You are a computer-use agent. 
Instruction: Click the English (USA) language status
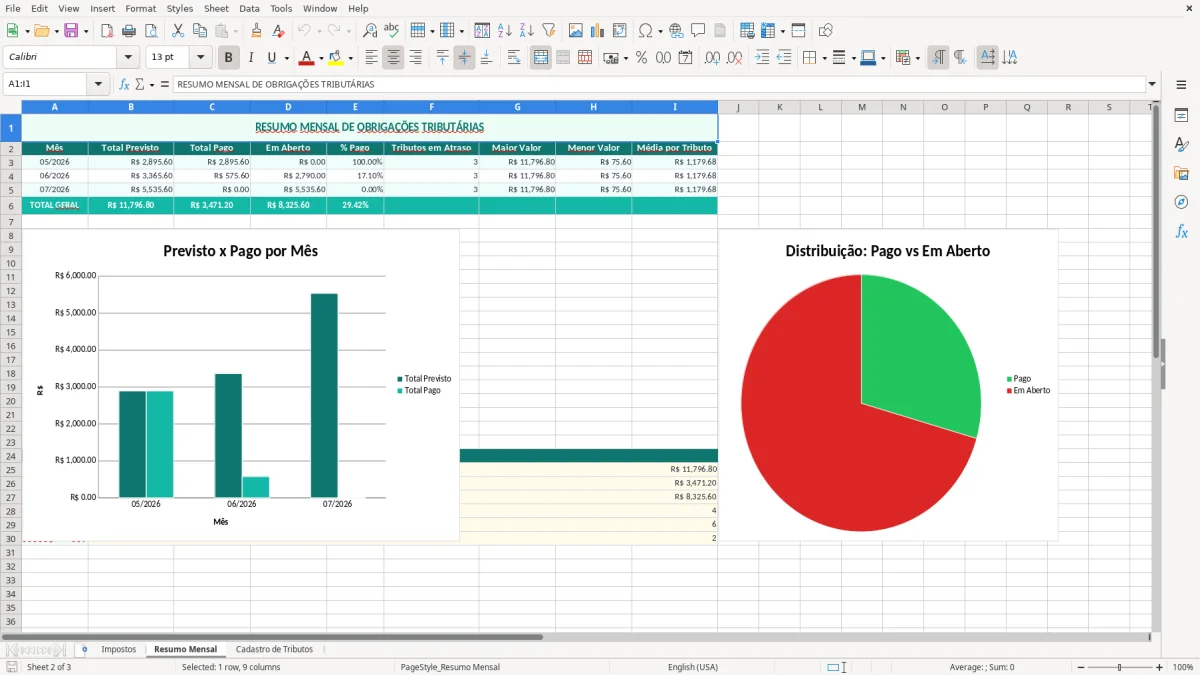tap(693, 667)
